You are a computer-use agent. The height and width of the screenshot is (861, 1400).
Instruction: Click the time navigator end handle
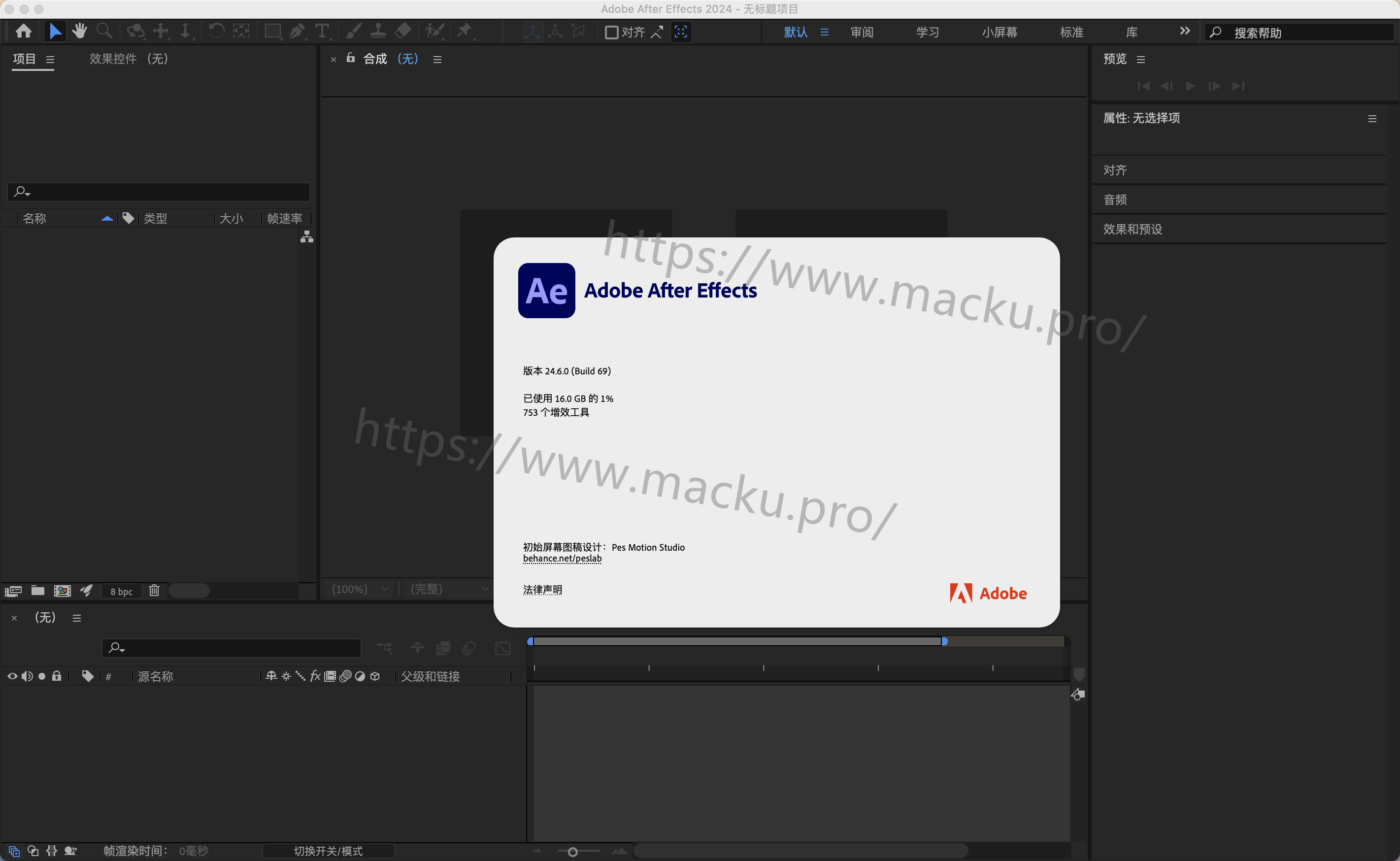click(x=944, y=641)
